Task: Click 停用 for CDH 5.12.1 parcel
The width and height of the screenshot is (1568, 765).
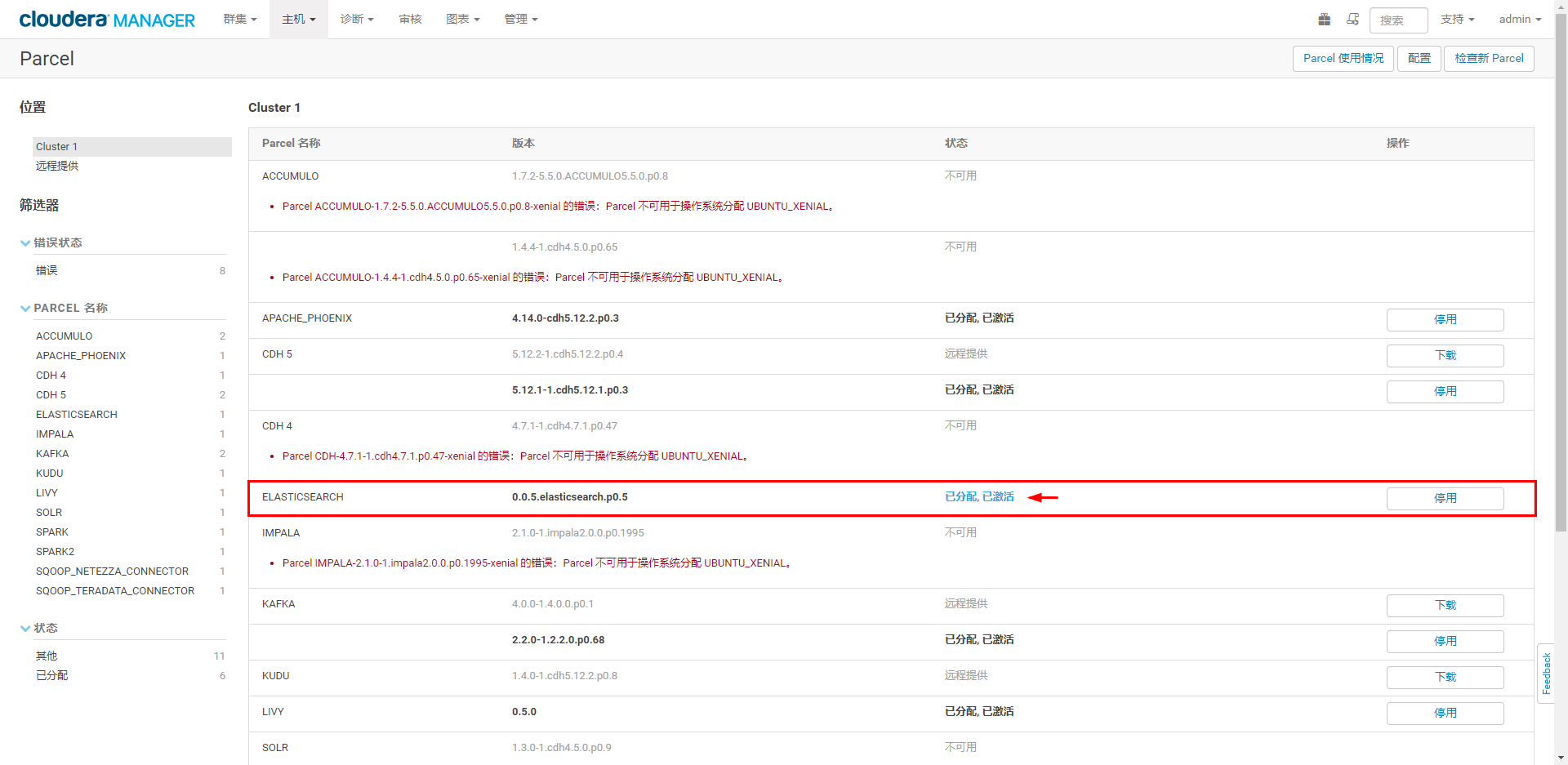Action: (1445, 392)
